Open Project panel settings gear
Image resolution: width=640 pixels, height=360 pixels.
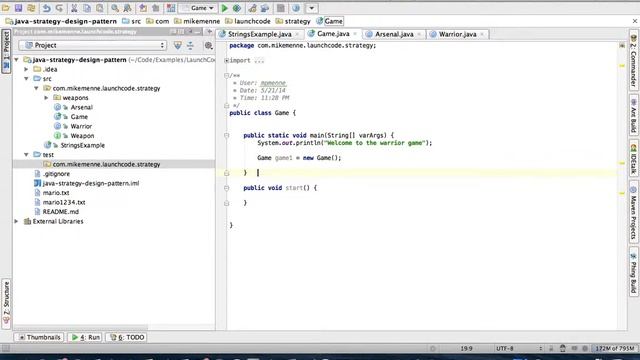click(208, 45)
